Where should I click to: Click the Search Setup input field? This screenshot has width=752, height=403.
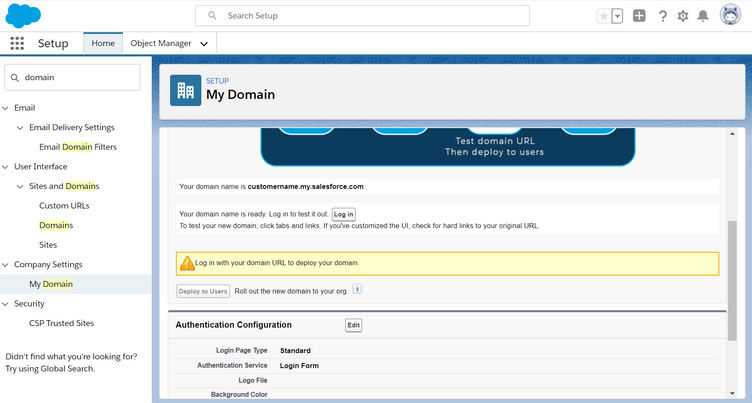click(363, 16)
